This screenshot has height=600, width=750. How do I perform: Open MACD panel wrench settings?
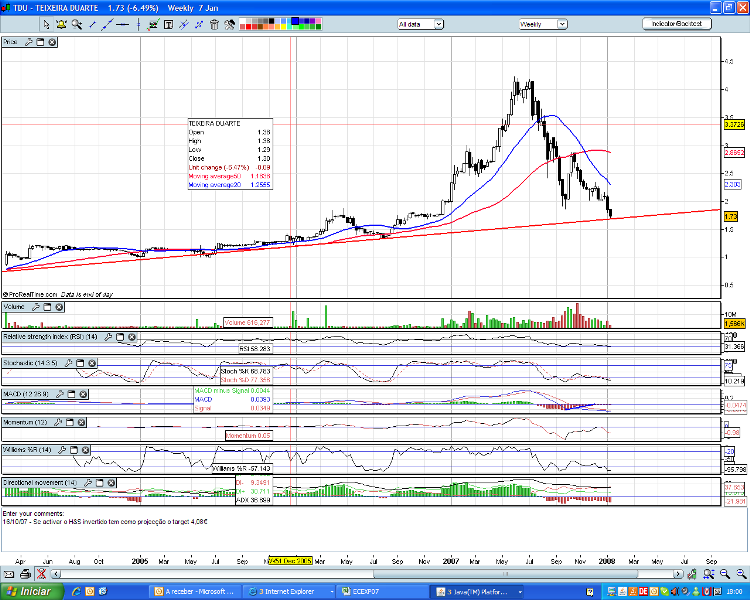pos(60,394)
